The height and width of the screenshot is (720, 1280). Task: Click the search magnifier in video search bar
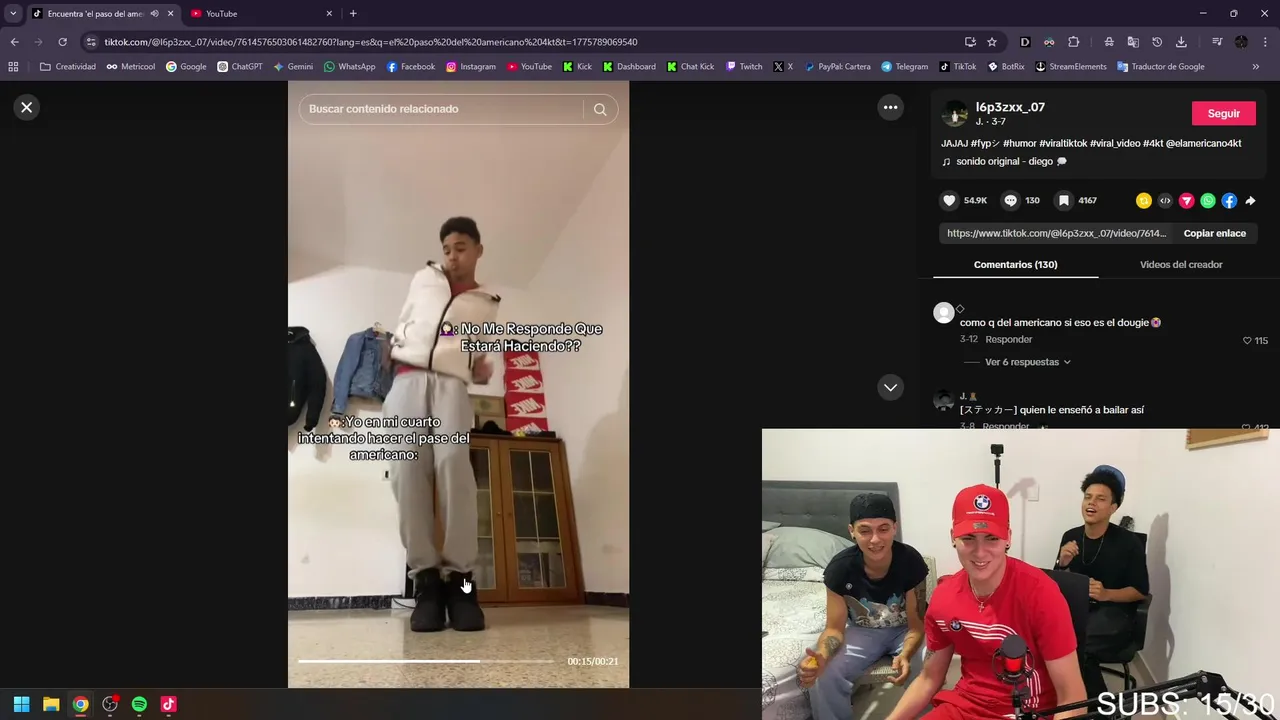tap(600, 109)
